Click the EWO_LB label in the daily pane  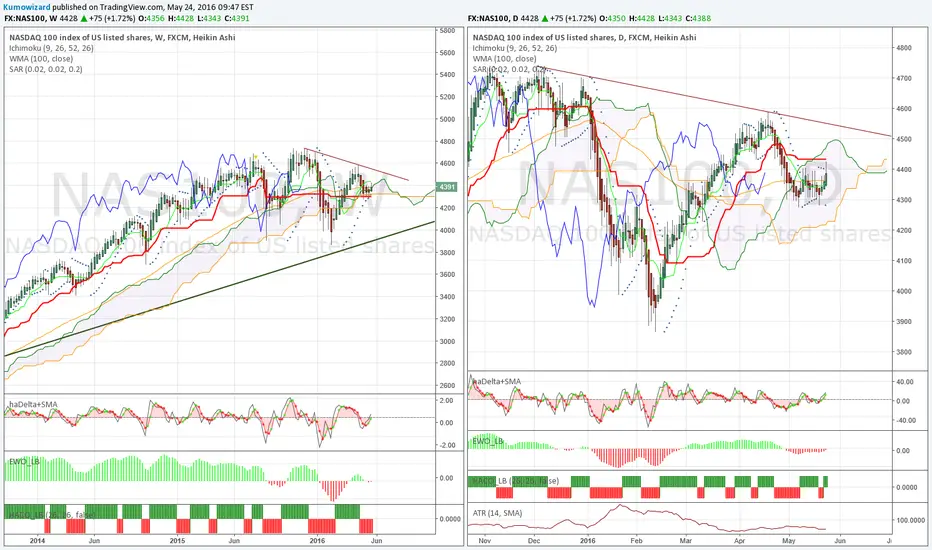[488, 441]
